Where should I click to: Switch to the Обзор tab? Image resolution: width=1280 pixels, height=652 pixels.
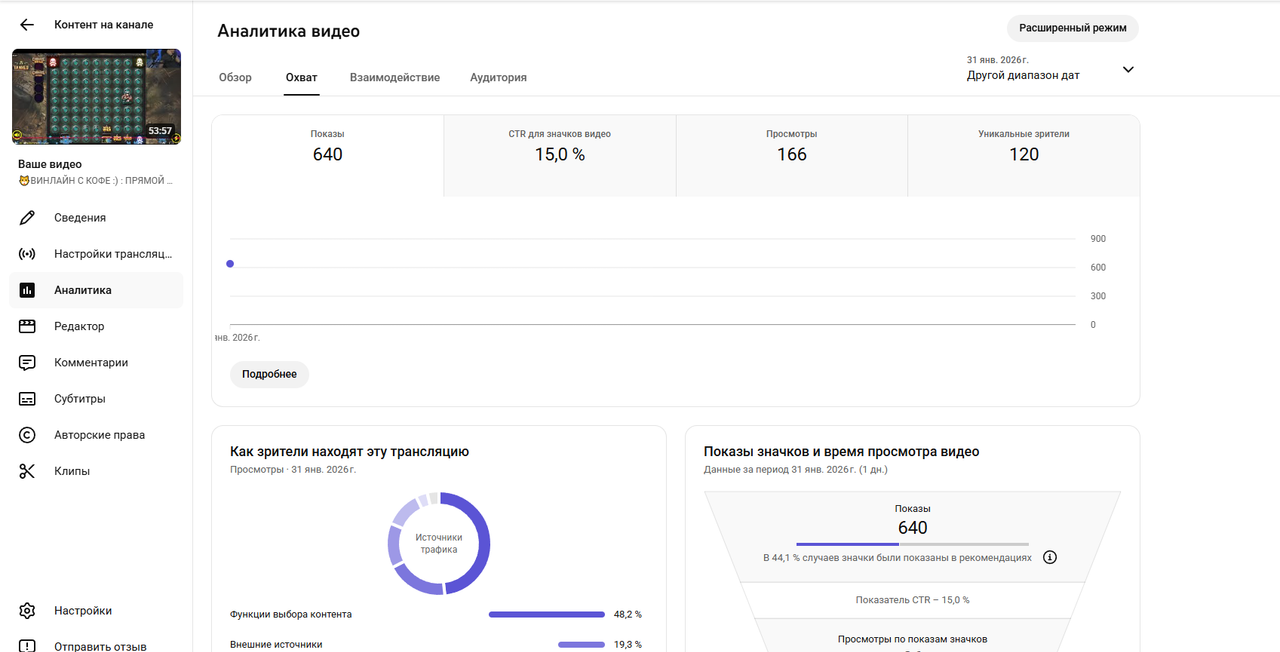coord(235,77)
